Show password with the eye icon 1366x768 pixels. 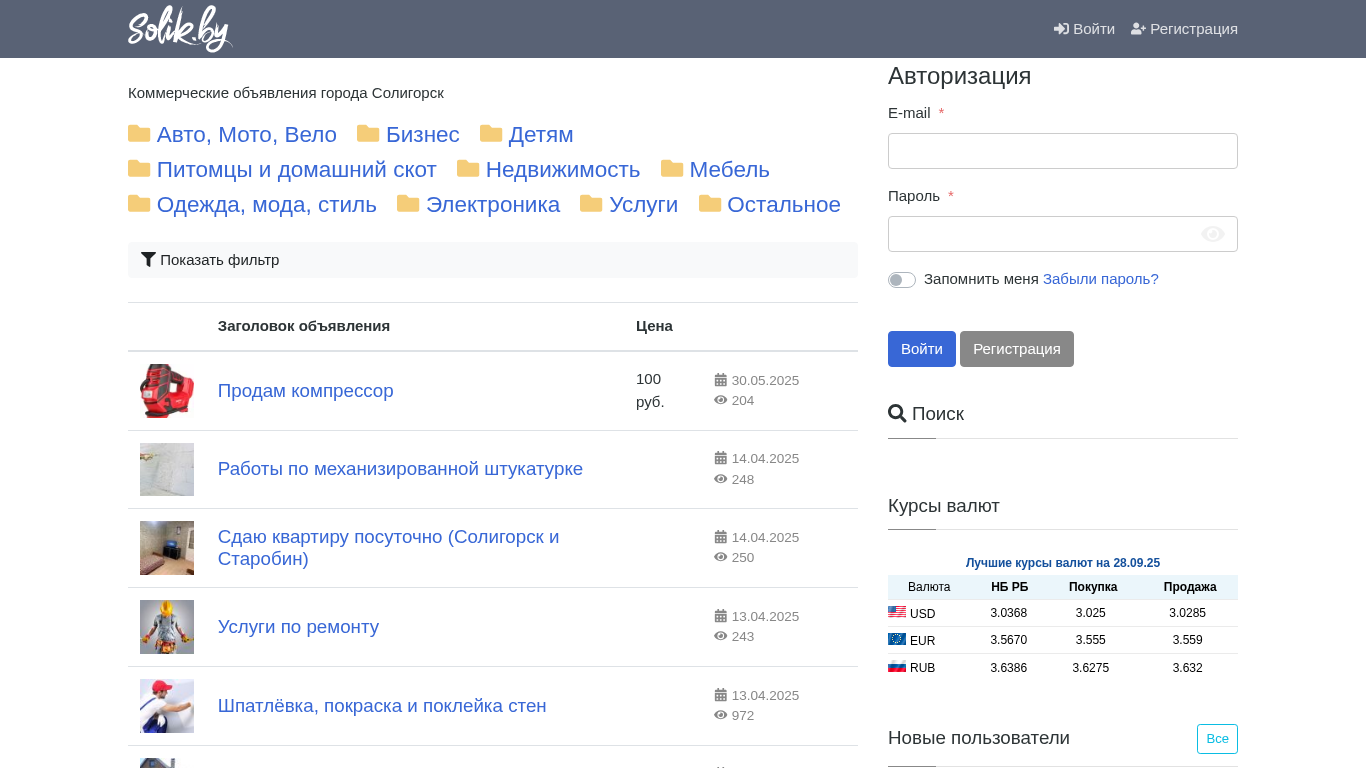[1212, 234]
